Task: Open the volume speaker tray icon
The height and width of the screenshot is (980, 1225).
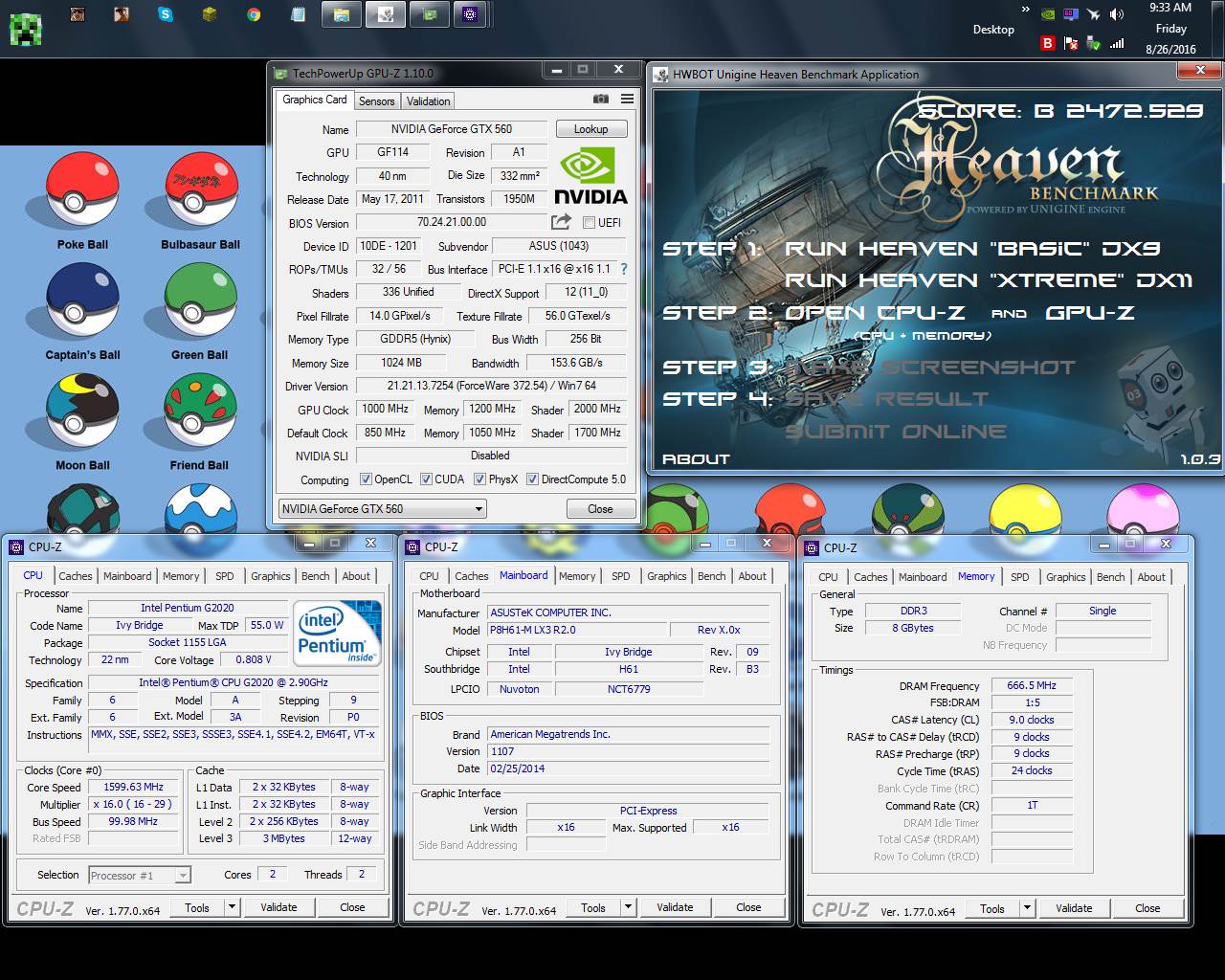Action: coord(1117,14)
